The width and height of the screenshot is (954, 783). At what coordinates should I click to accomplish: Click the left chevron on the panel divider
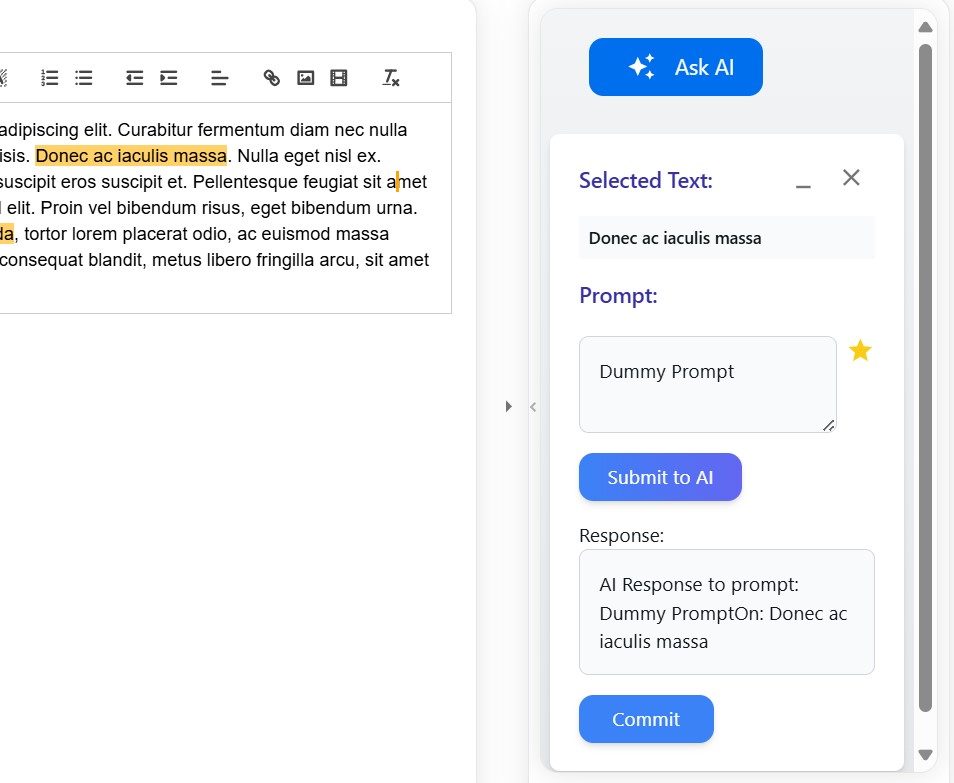[533, 407]
